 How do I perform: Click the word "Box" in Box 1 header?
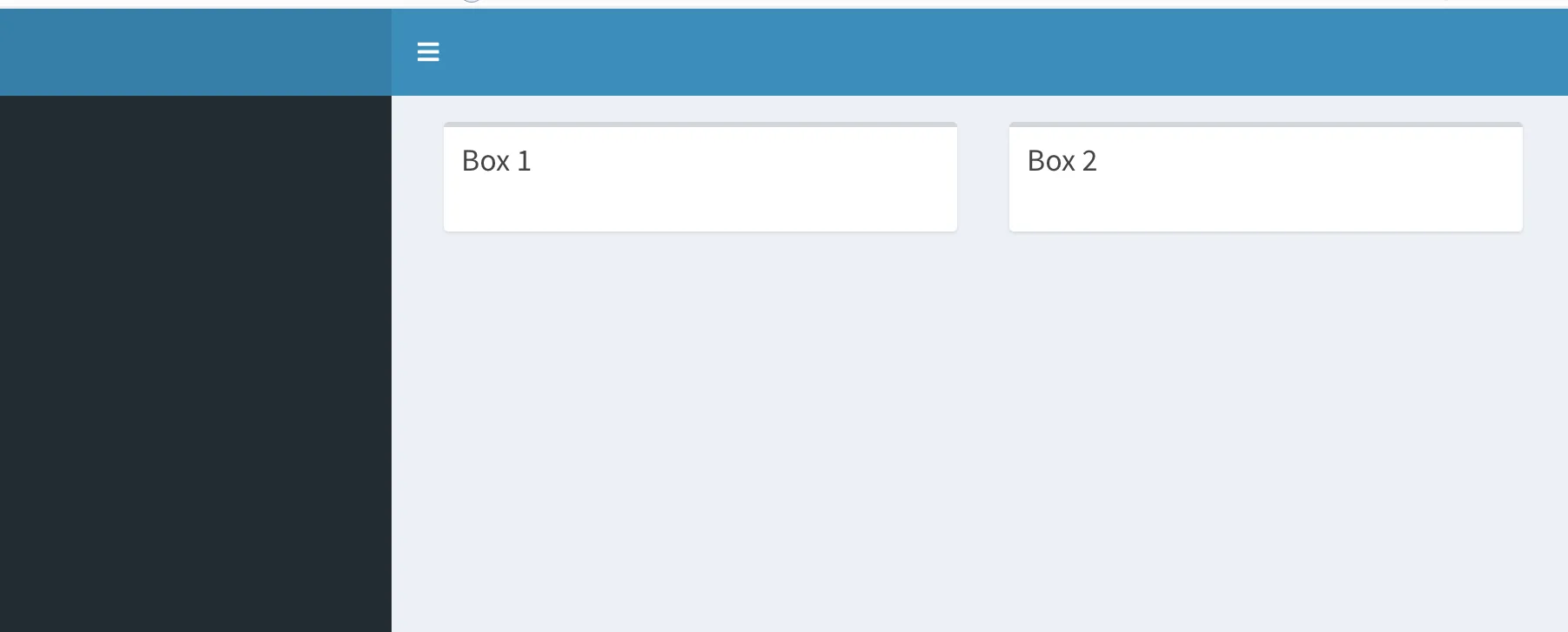pyautogui.click(x=486, y=161)
